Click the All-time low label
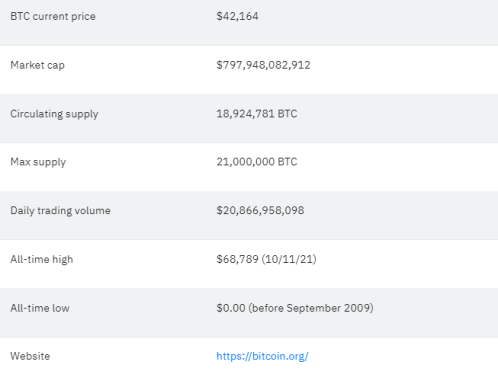The height and width of the screenshot is (384, 498). [x=40, y=308]
